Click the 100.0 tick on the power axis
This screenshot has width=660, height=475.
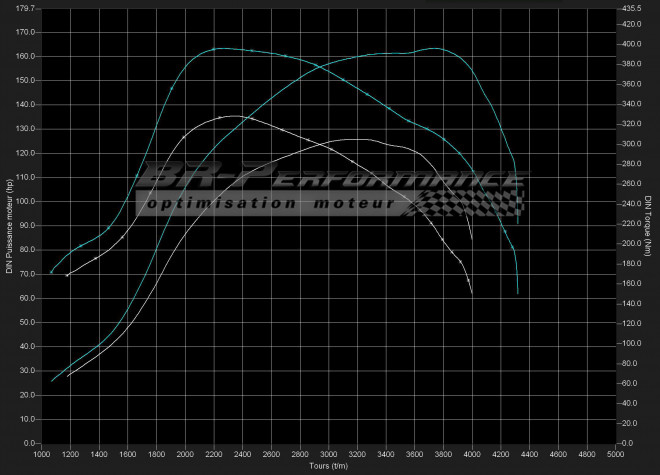22,201
